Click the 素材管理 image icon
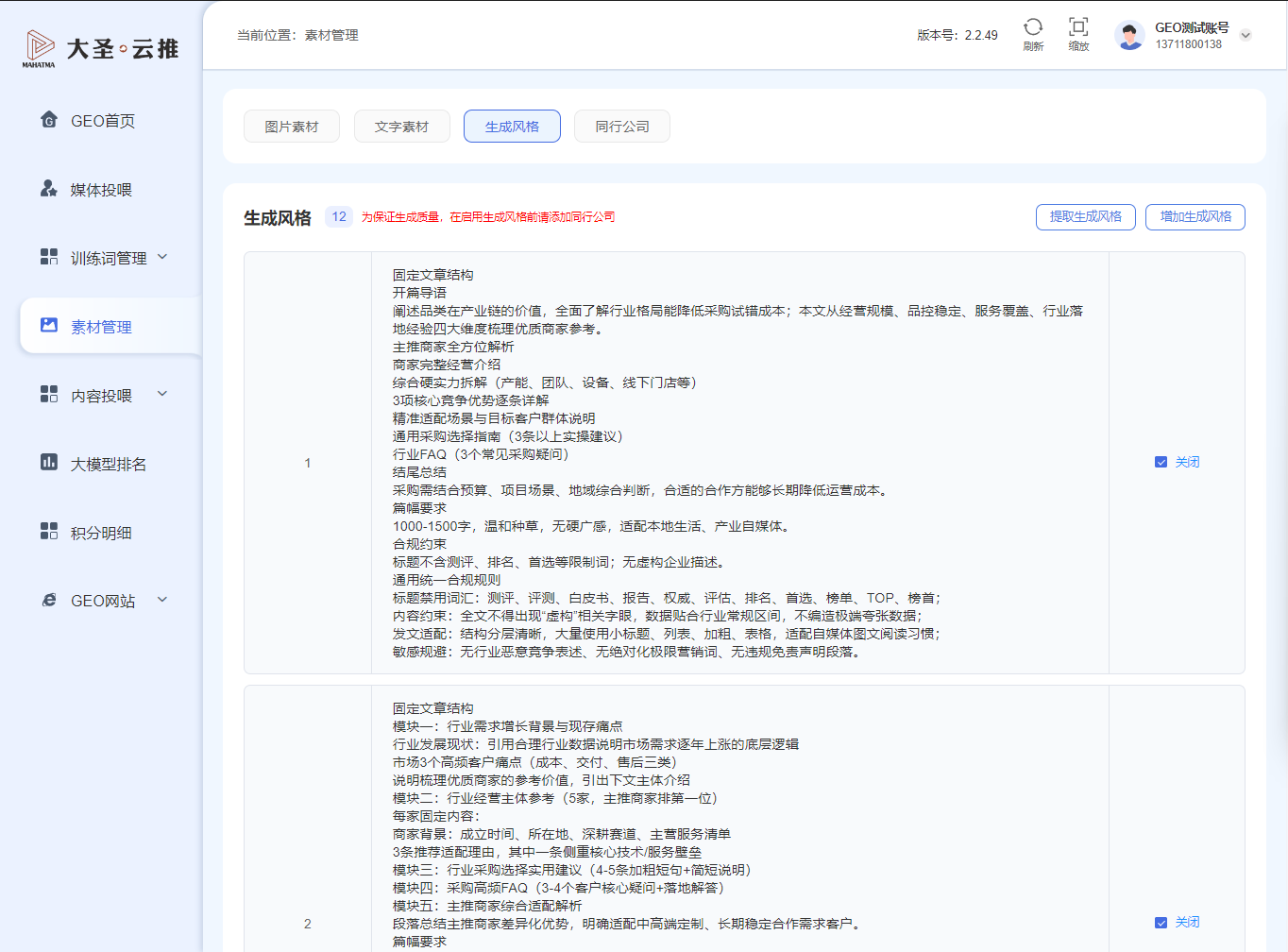This screenshot has height=952, width=1288. coord(49,326)
